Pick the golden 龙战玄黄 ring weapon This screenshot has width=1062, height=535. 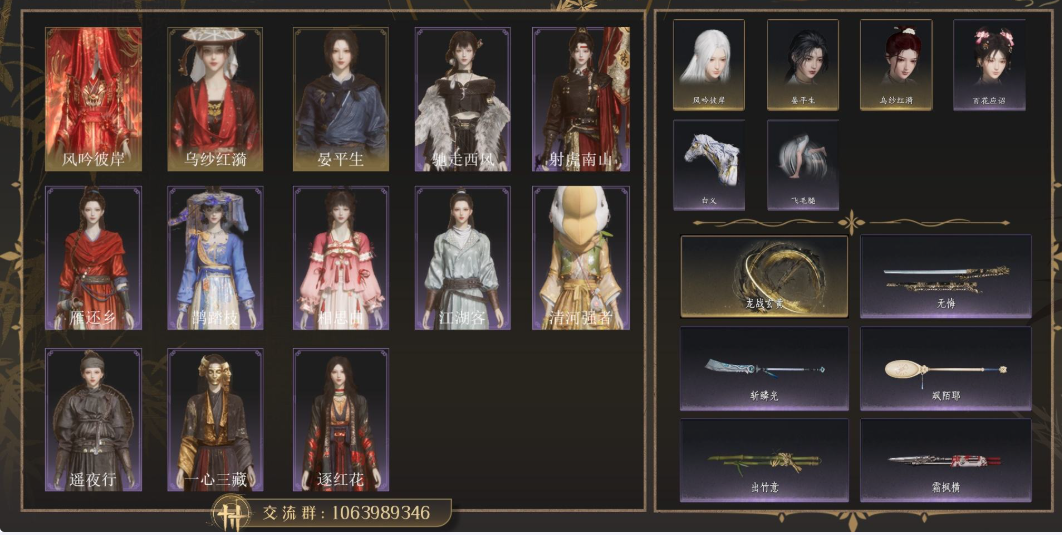tap(764, 276)
